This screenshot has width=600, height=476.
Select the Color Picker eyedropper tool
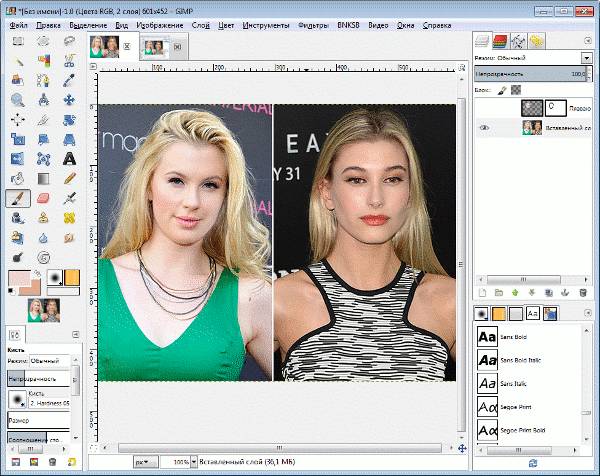point(69,80)
